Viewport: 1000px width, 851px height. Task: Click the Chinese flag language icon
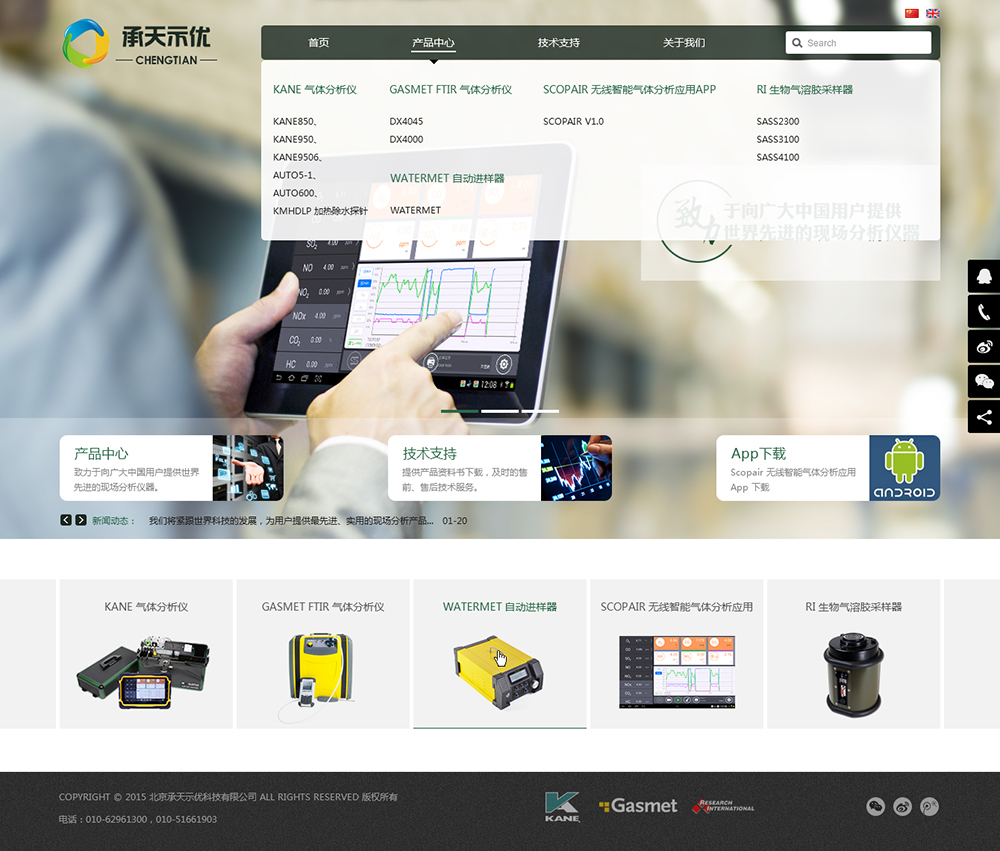(911, 14)
